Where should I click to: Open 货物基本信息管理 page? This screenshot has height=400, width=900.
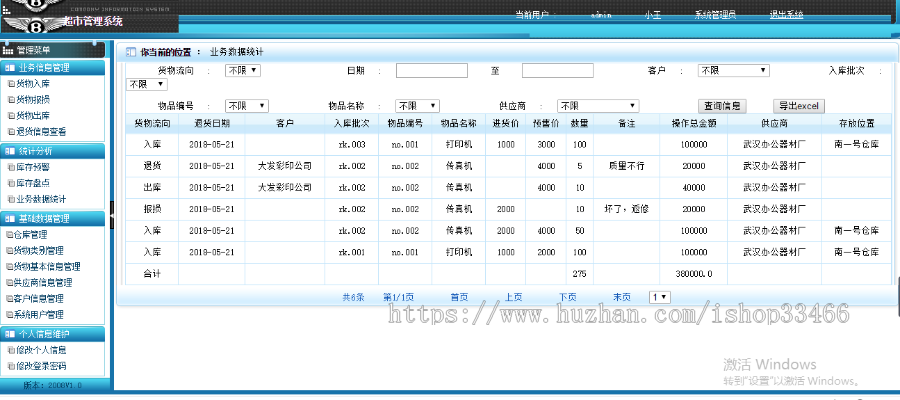[x=47, y=267]
